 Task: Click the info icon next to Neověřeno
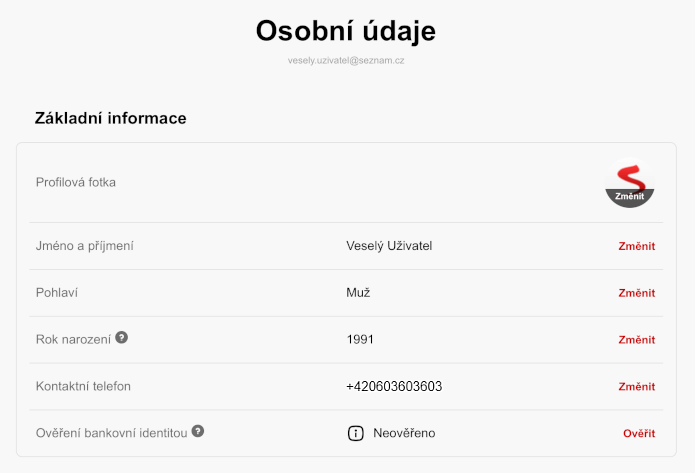(x=355, y=433)
